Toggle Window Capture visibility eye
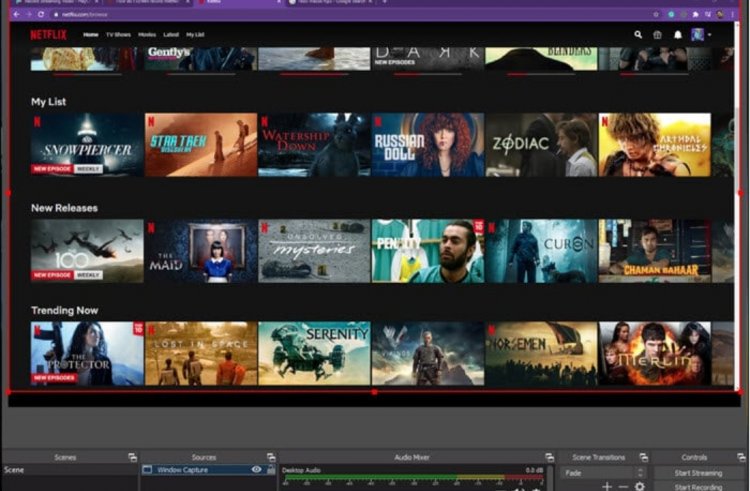750x491 pixels. tap(256, 469)
